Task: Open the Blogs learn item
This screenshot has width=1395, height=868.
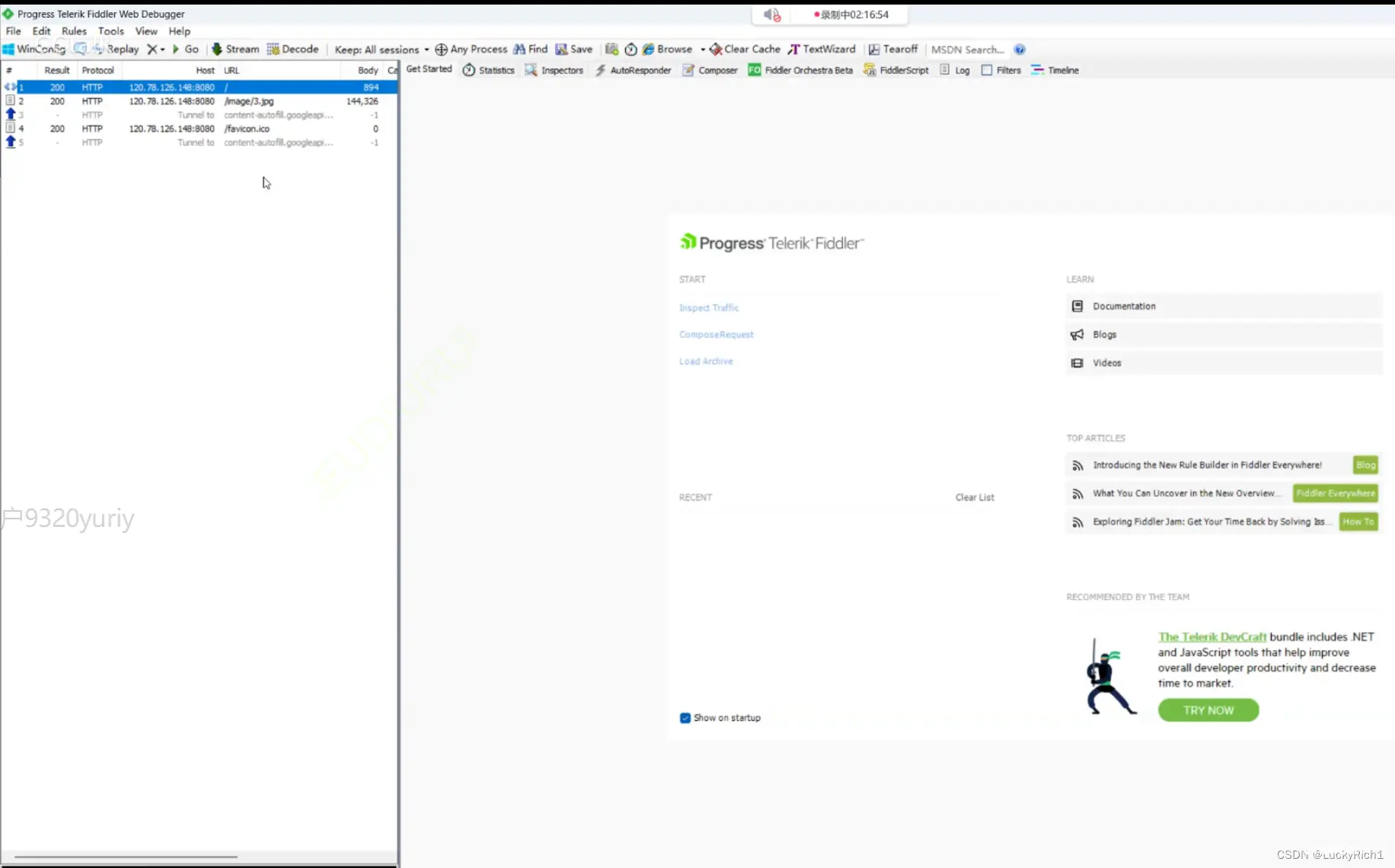Action: click(x=1224, y=334)
